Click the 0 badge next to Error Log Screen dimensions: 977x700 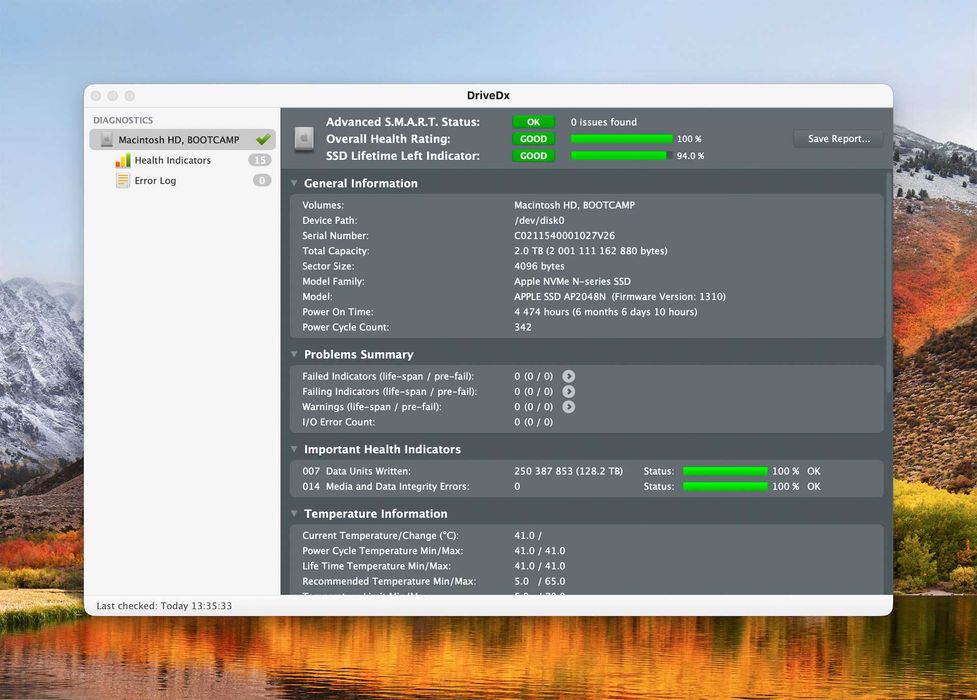pyautogui.click(x=262, y=180)
